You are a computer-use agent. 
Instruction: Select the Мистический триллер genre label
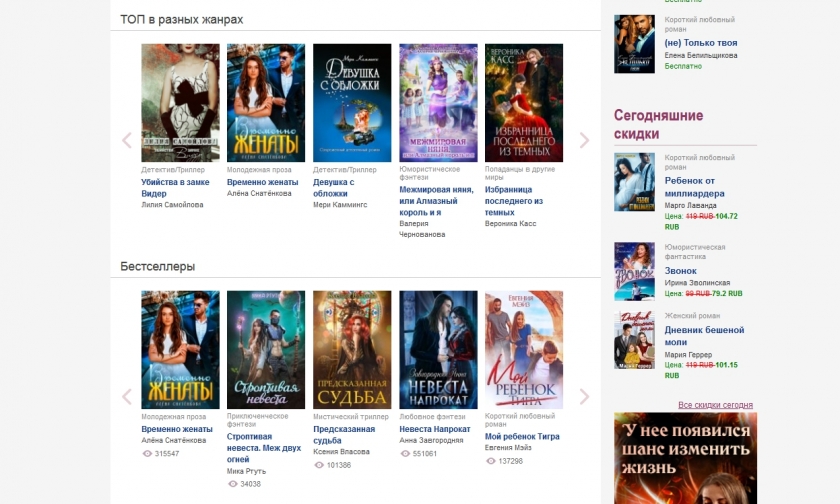pos(351,417)
